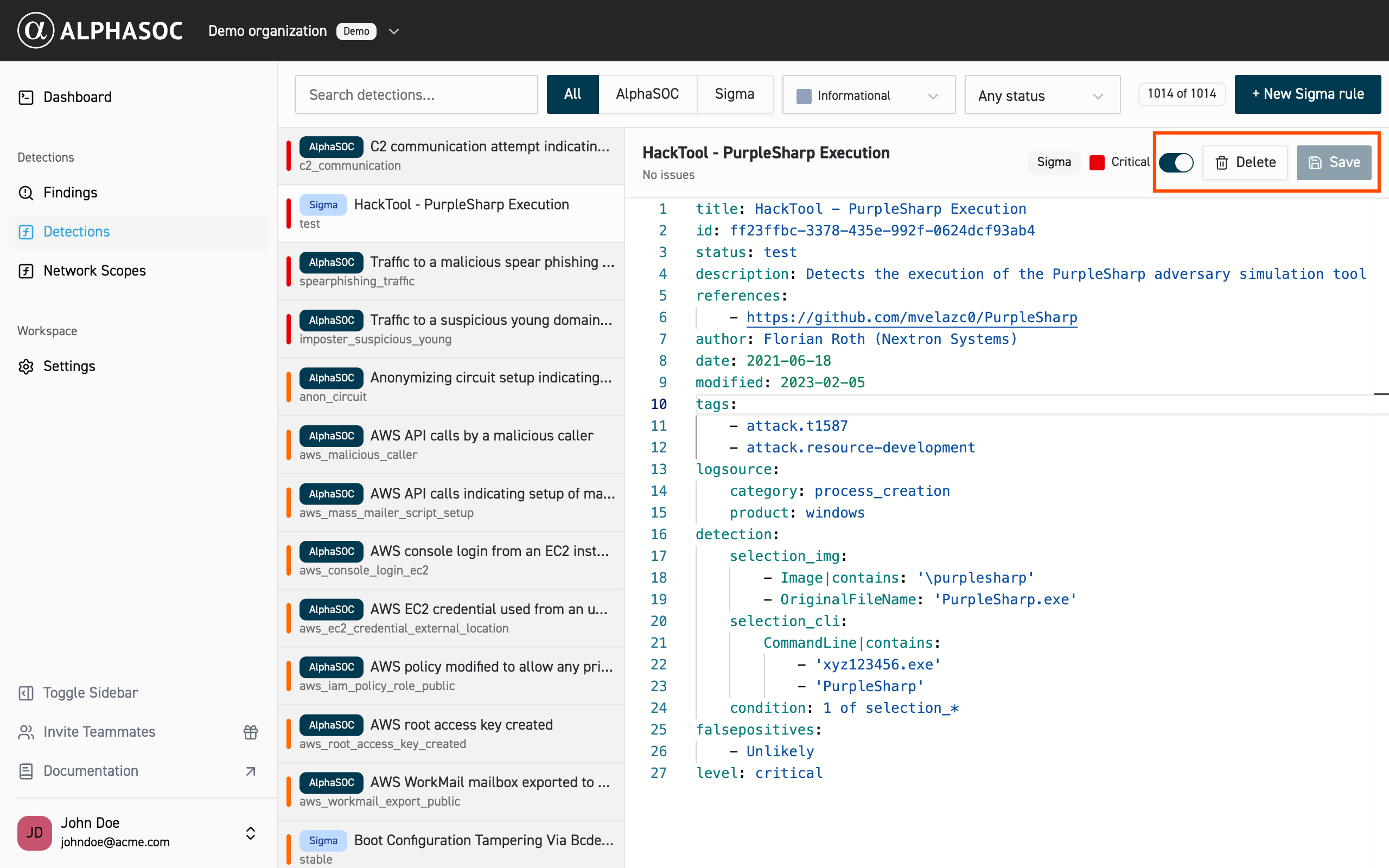Select AWS console login from EC2 detection
Screen dimensions: 1389x868
(450, 560)
